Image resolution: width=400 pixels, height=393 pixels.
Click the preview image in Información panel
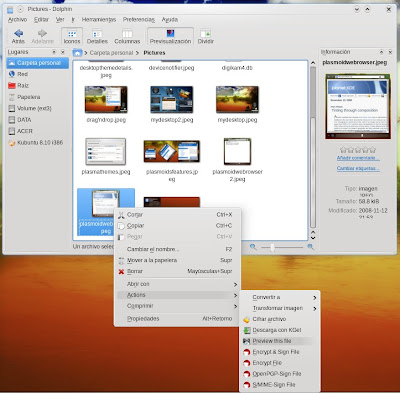point(358,107)
